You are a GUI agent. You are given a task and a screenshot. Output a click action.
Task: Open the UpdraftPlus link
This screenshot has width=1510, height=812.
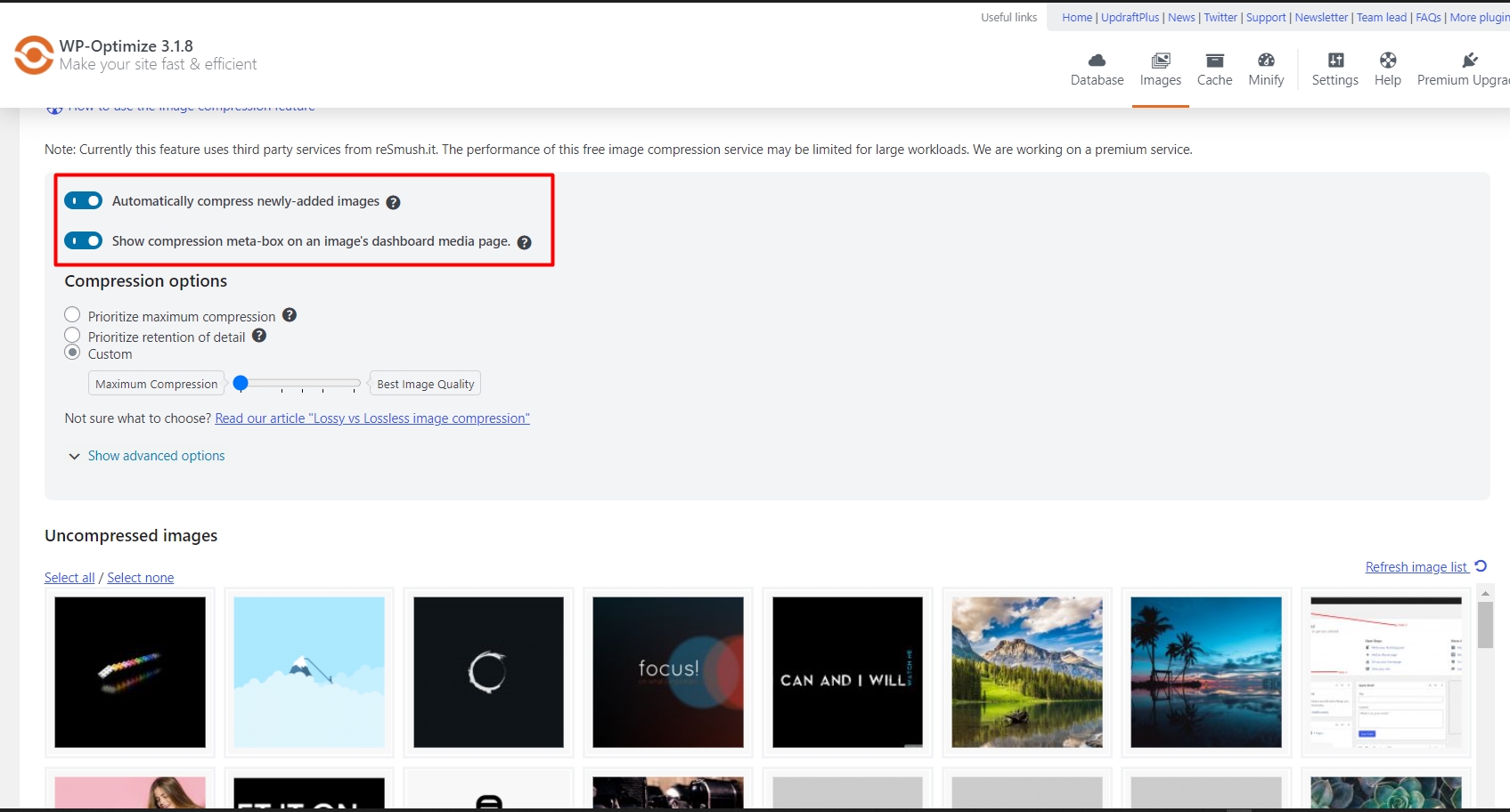[1130, 17]
